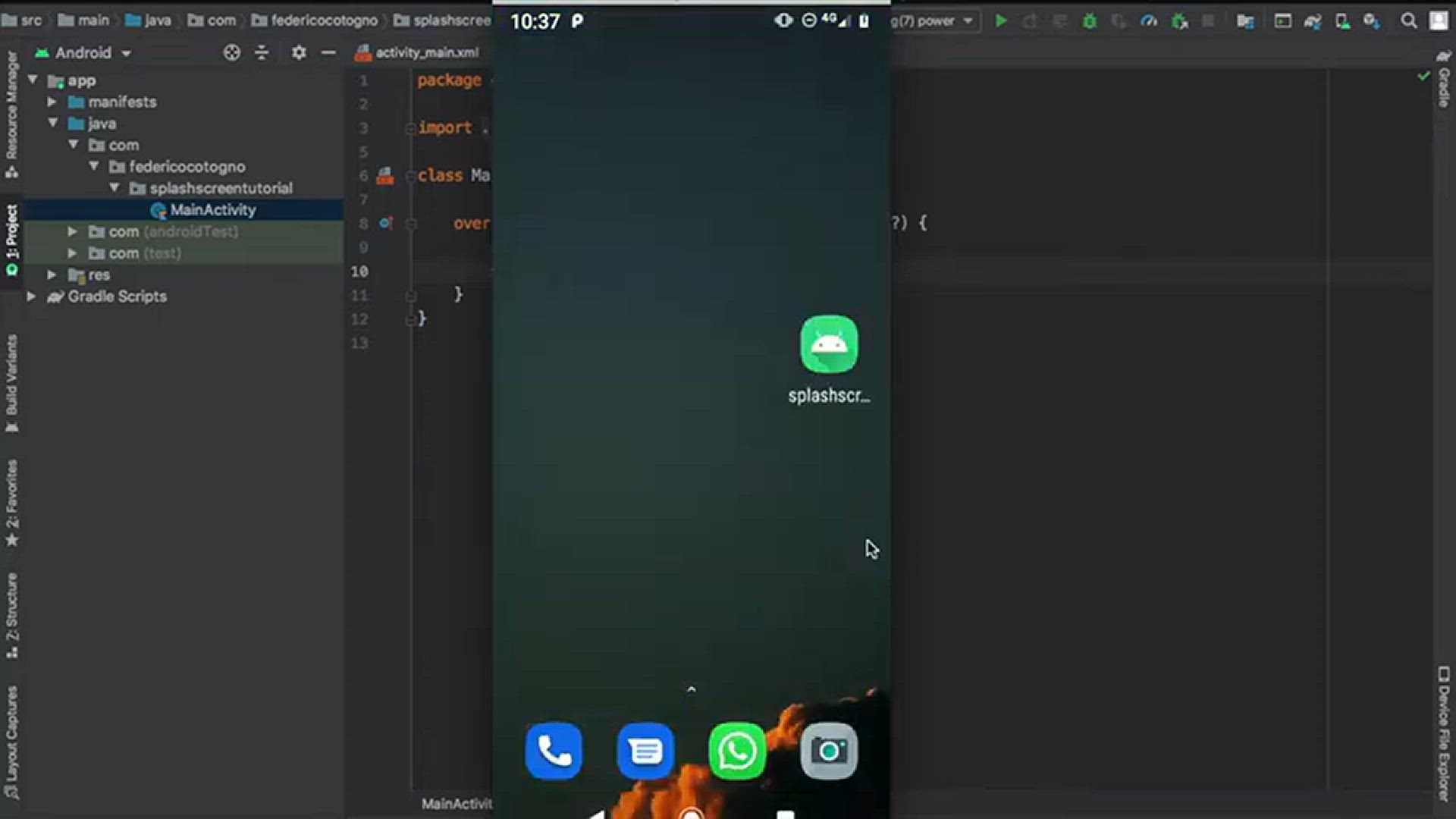
Task: Run the app with the green play button
Action: 1001,21
